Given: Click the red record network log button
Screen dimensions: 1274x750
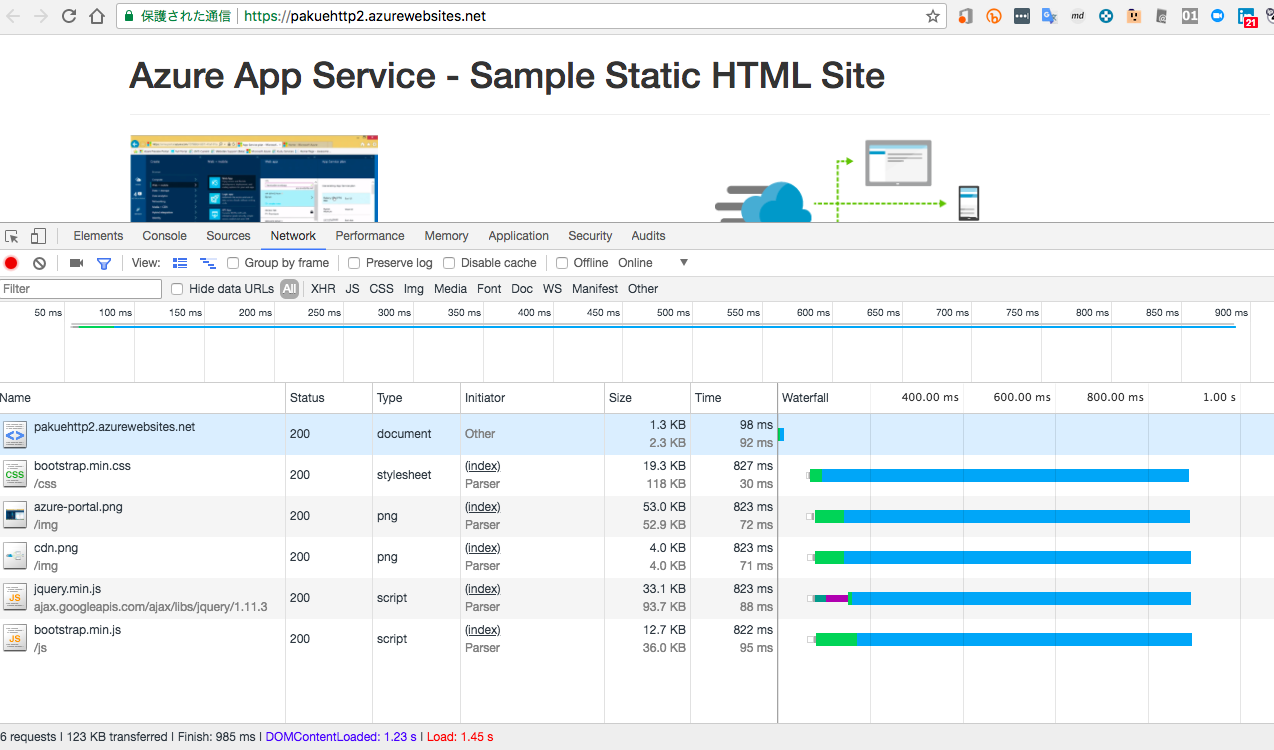Looking at the screenshot, I should (x=11, y=263).
